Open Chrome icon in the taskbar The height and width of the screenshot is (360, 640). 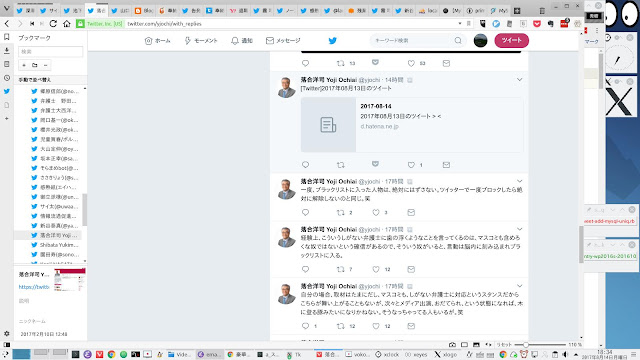pos(111,354)
